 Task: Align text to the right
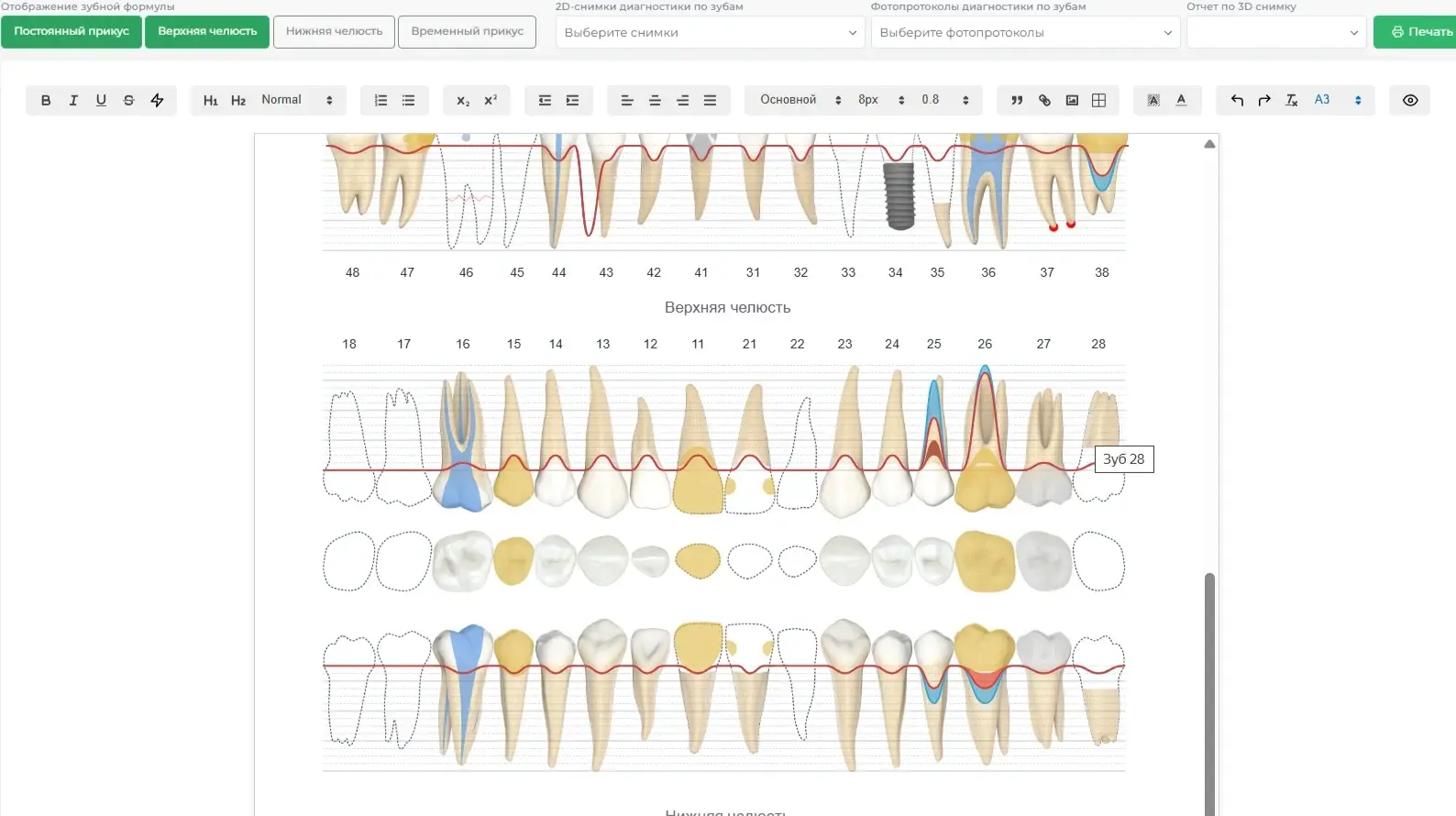[x=682, y=100]
